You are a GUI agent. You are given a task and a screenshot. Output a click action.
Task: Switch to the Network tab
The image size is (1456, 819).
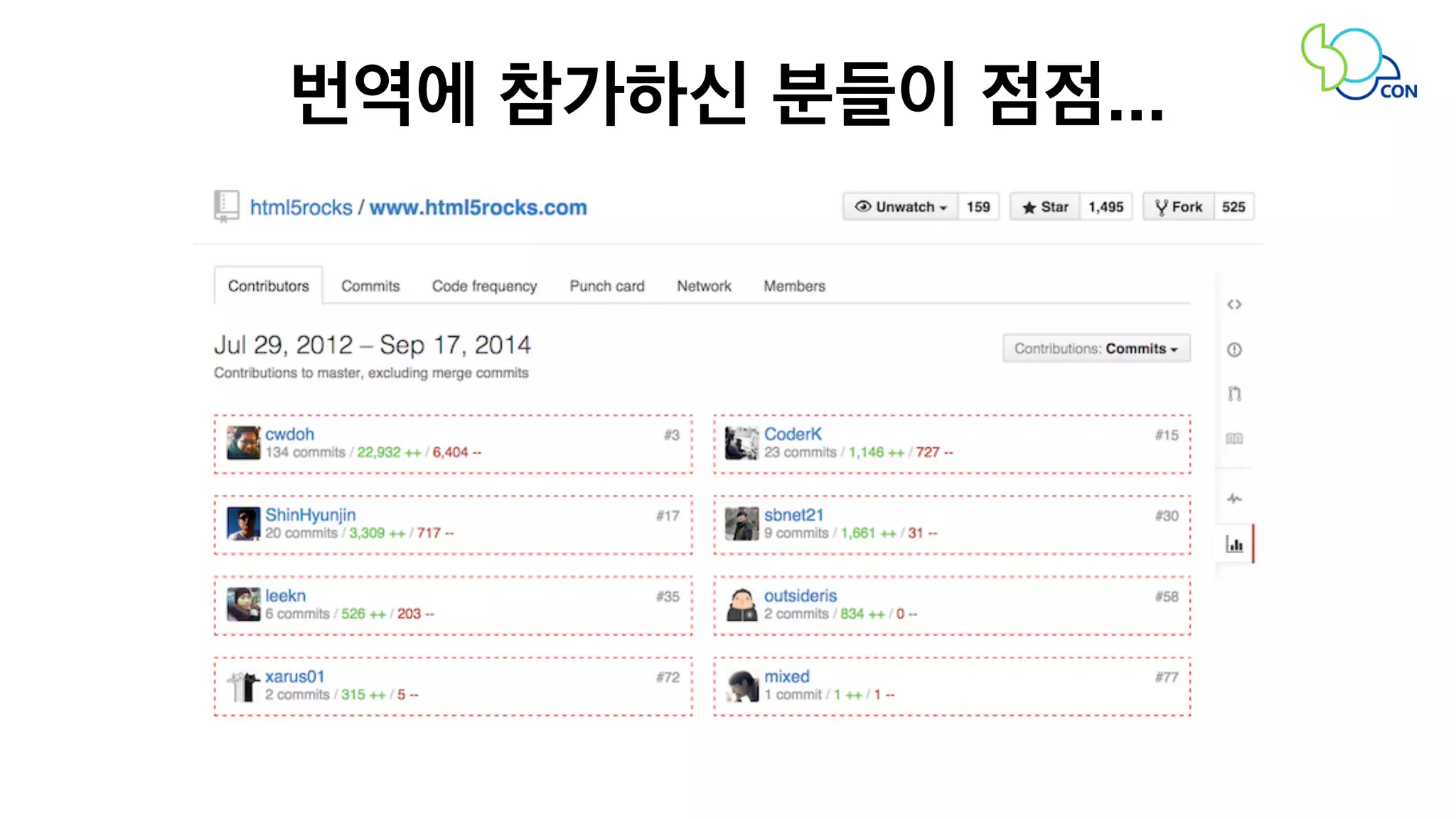(x=704, y=286)
